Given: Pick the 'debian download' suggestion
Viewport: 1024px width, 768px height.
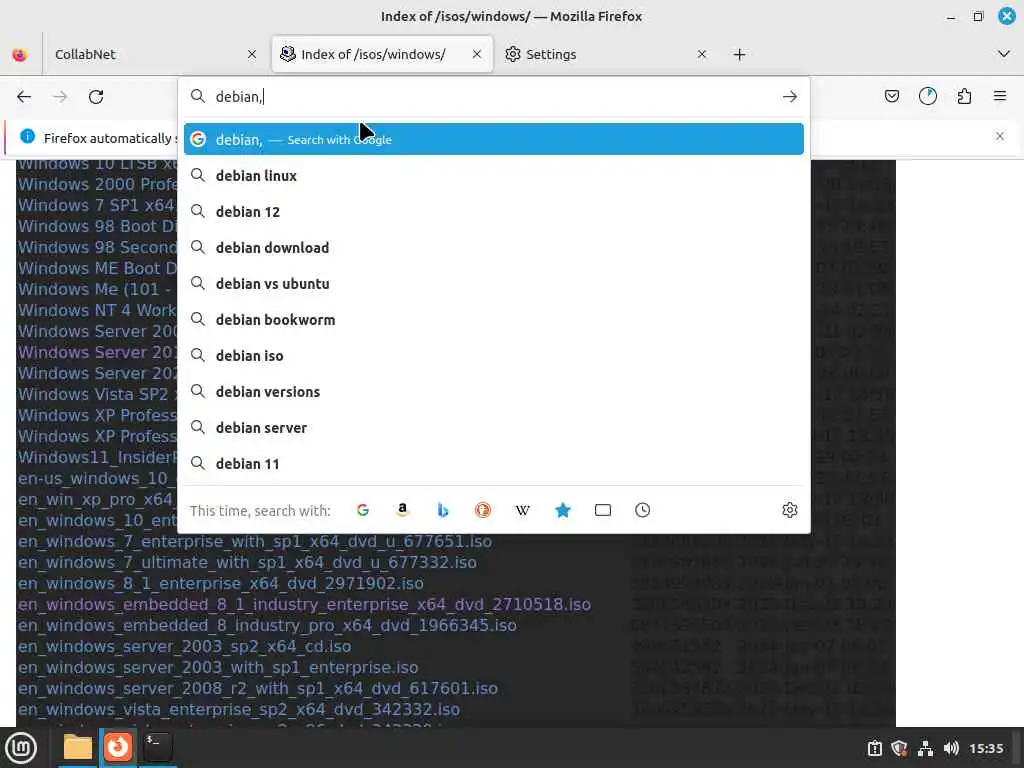Looking at the screenshot, I should coord(494,248).
